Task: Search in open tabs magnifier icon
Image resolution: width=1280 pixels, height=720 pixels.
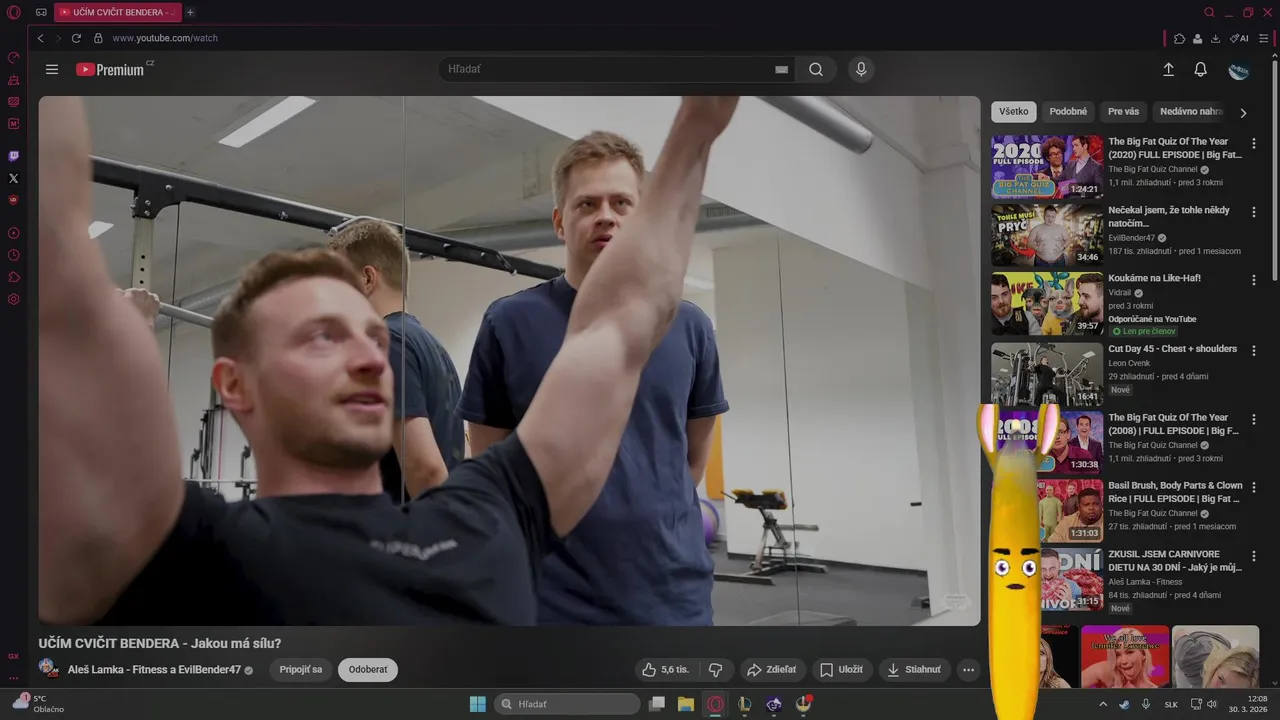Action: [x=1209, y=12]
